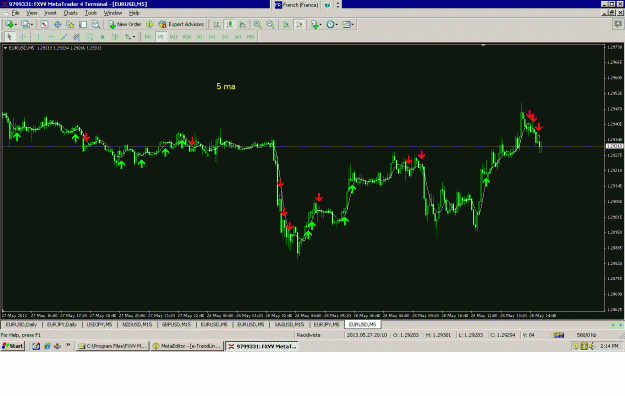The height and width of the screenshot is (396, 625).
Task: Click the triangle beside EURUSD,M5 chart title
Action: pyautogui.click(x=5, y=48)
